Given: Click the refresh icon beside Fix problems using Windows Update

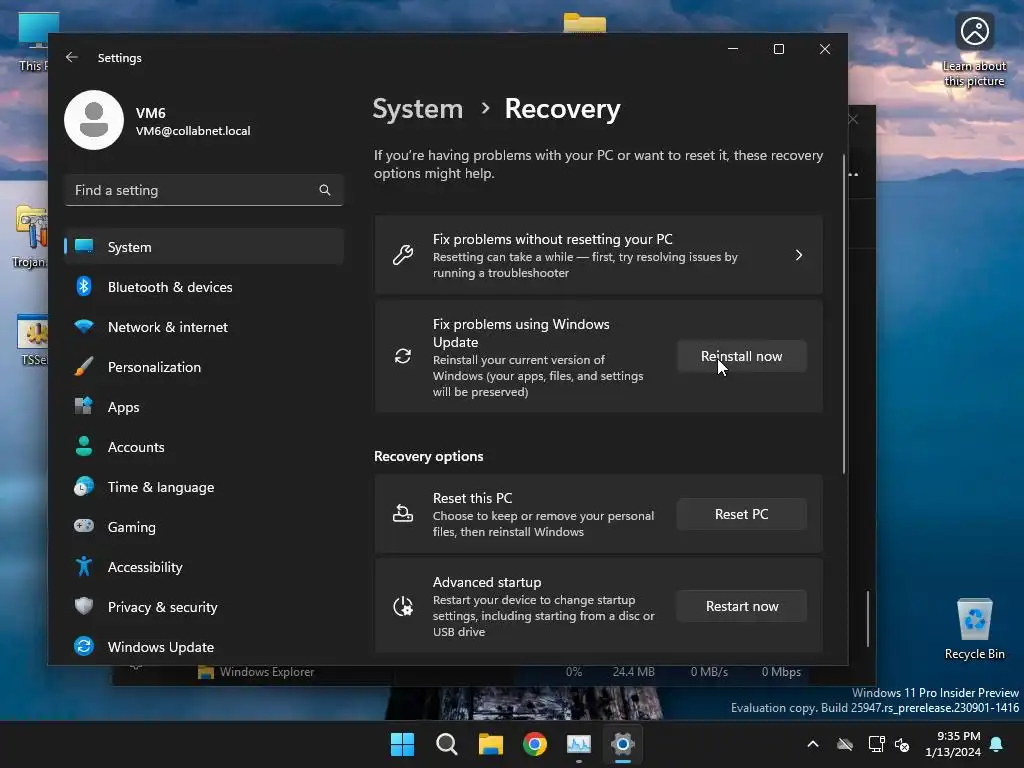Looking at the screenshot, I should pos(403,356).
